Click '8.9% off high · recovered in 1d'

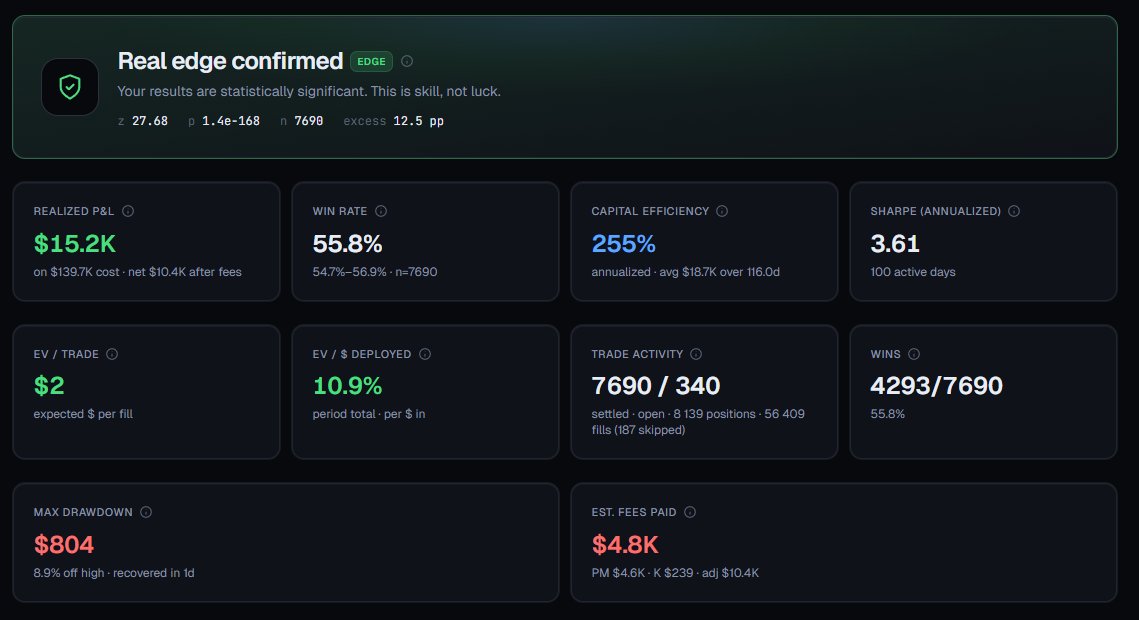click(114, 573)
